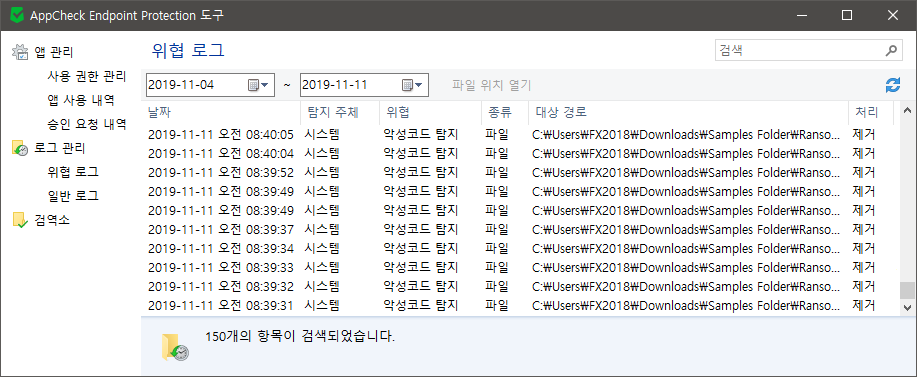
Task: Click the scrollbar up arrow
Action: (x=908, y=110)
